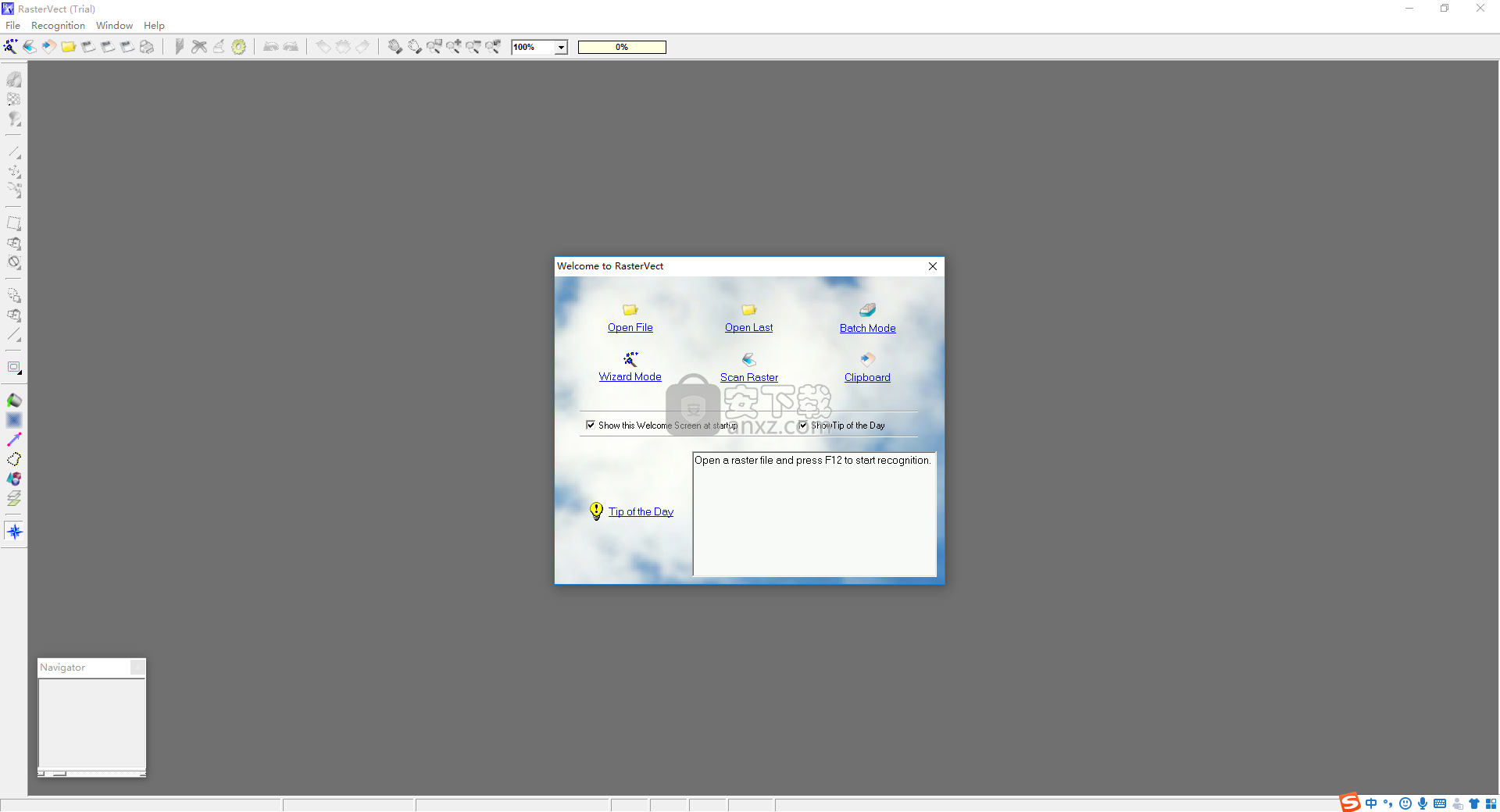Click the tip text box in Welcome dialog
This screenshot has width=1500, height=812.
814,514
